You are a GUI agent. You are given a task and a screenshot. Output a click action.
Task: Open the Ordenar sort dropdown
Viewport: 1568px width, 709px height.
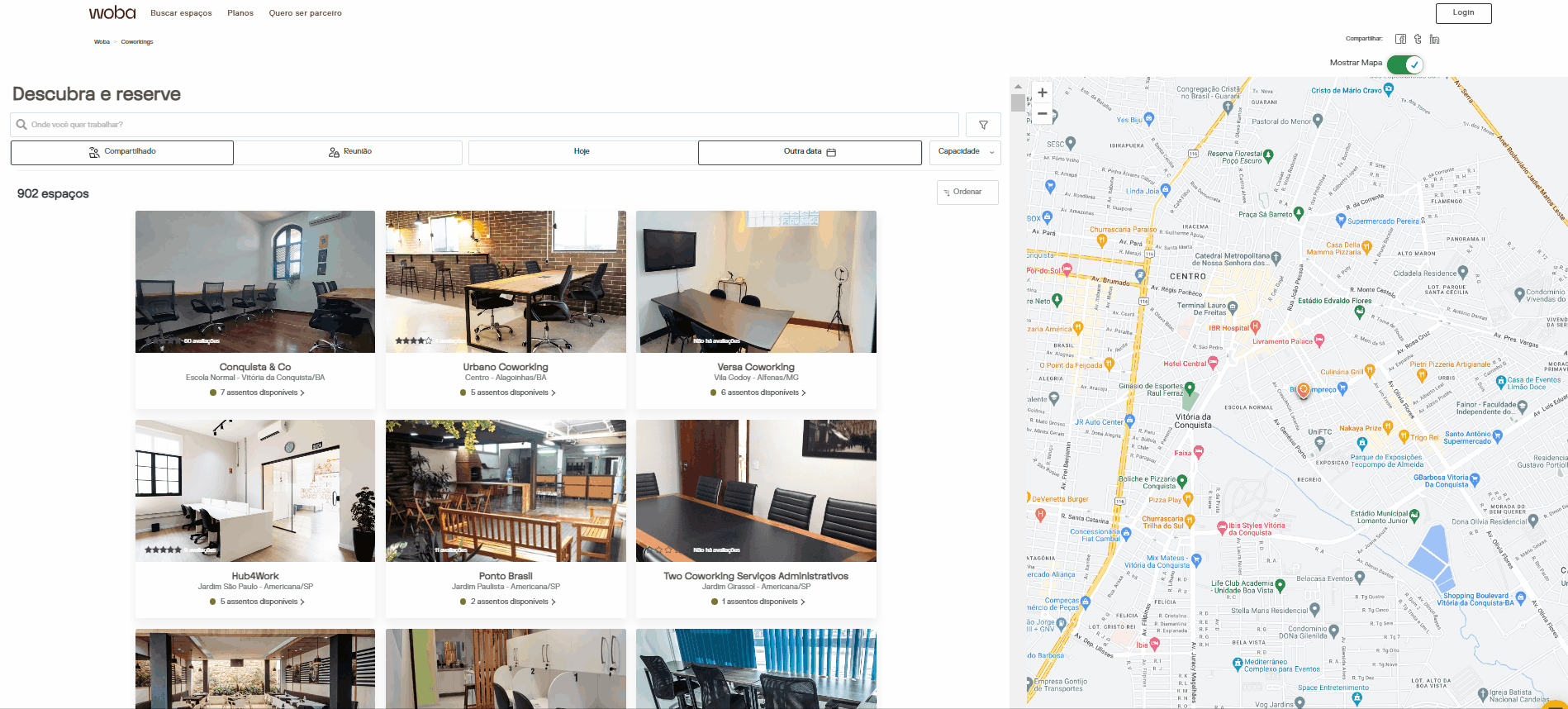pyautogui.click(x=967, y=193)
